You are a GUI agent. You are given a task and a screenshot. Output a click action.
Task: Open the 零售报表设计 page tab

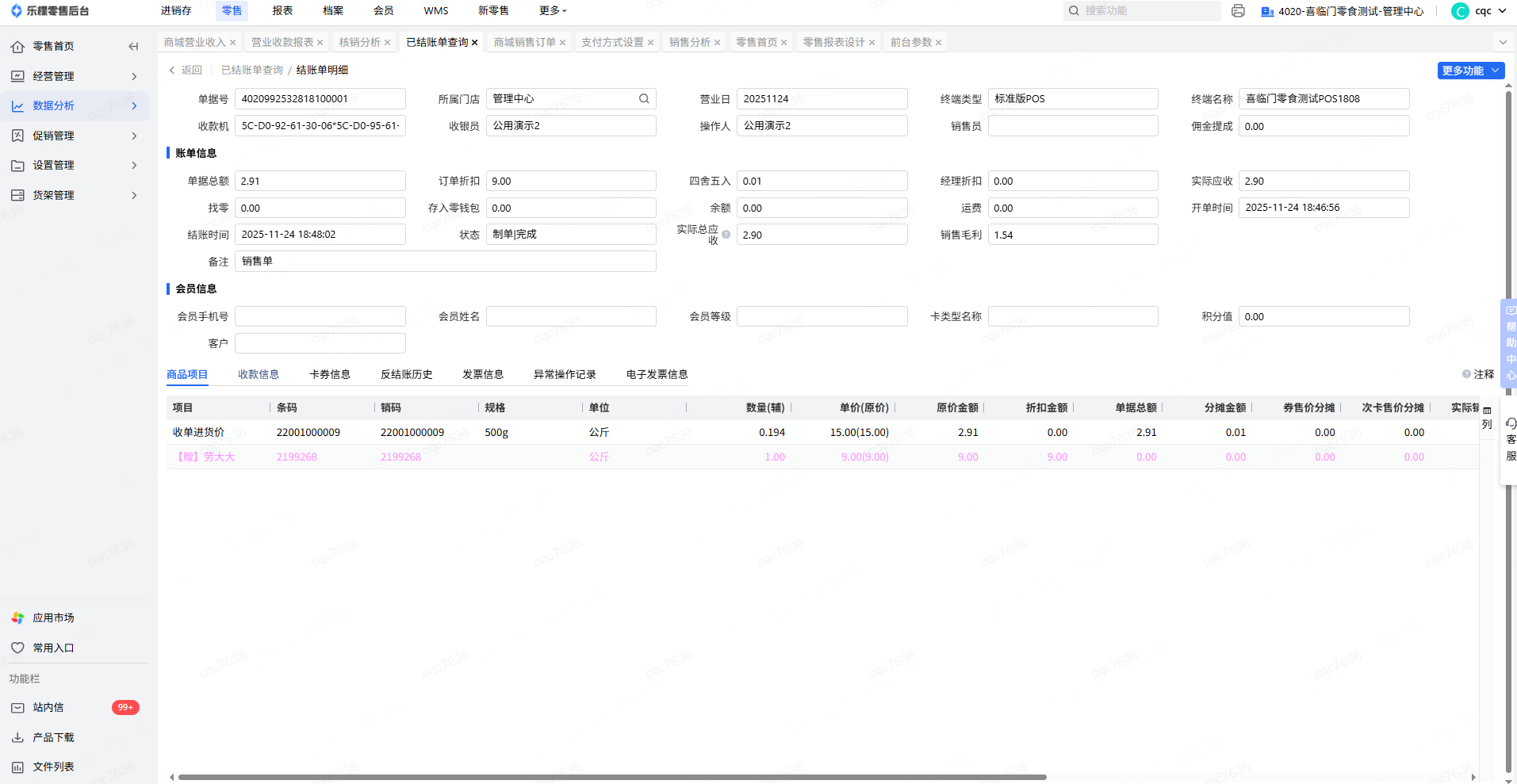pyautogui.click(x=833, y=42)
